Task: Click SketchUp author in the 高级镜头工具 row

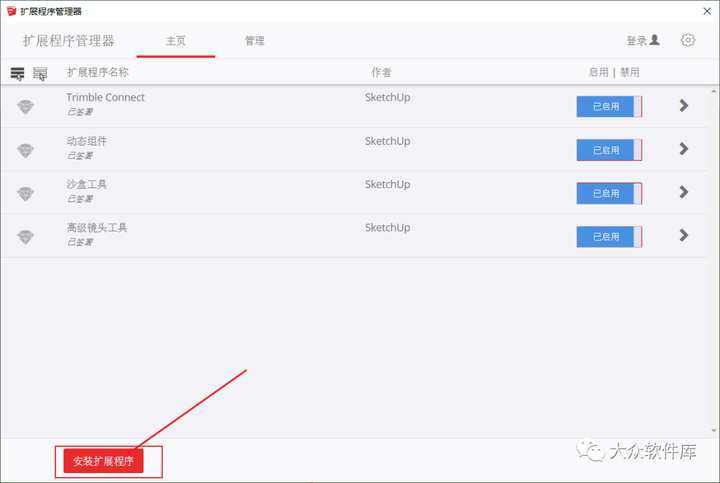Action: 388,227
